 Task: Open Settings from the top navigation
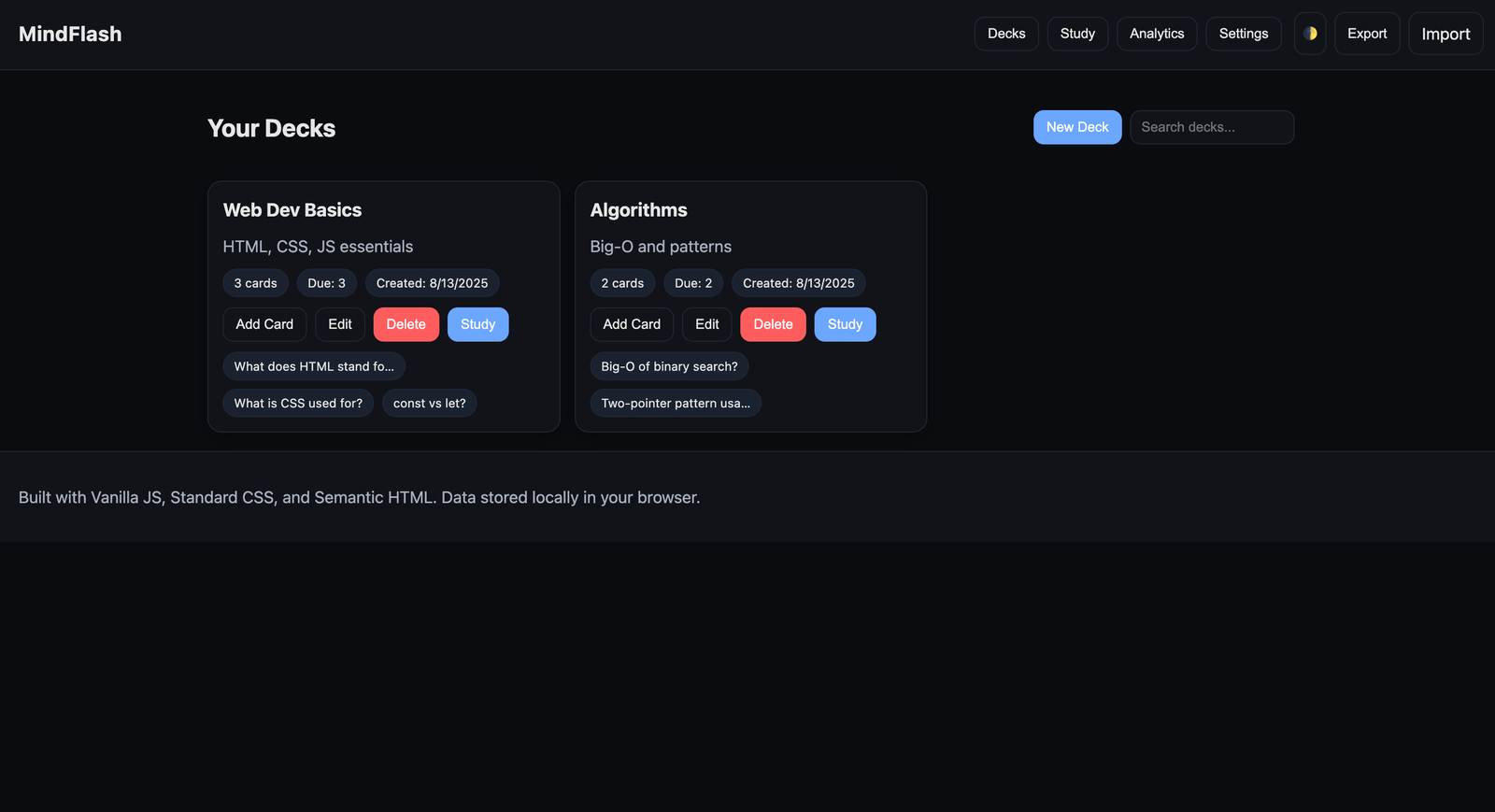click(x=1243, y=34)
